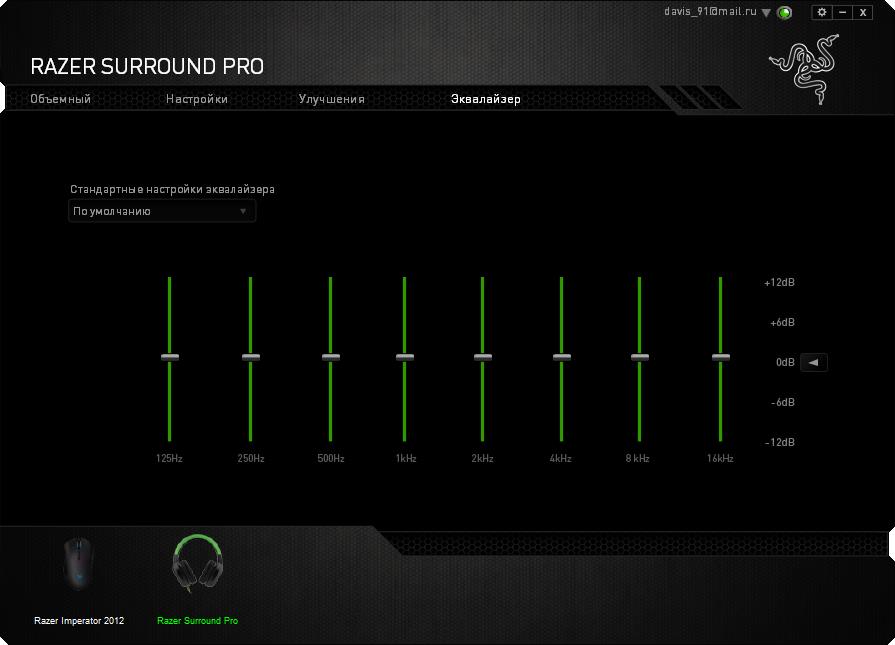
Task: Click the 1kHz frequency label
Action: point(406,458)
